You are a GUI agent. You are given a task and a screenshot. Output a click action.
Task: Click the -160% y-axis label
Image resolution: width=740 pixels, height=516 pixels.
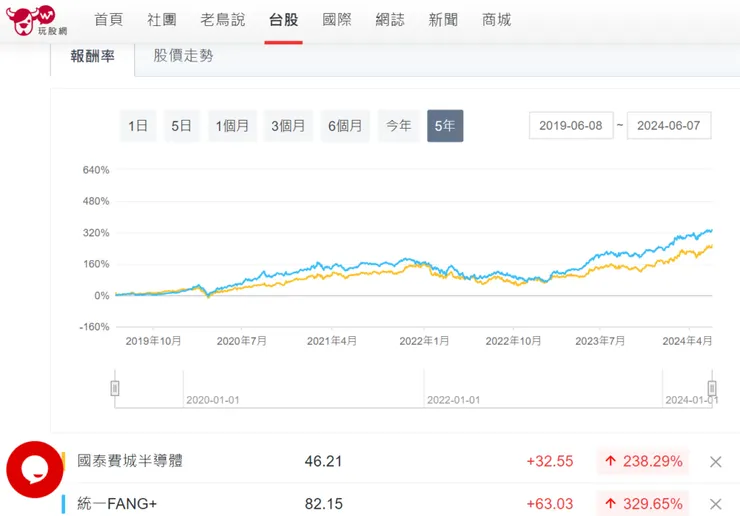click(x=94, y=327)
